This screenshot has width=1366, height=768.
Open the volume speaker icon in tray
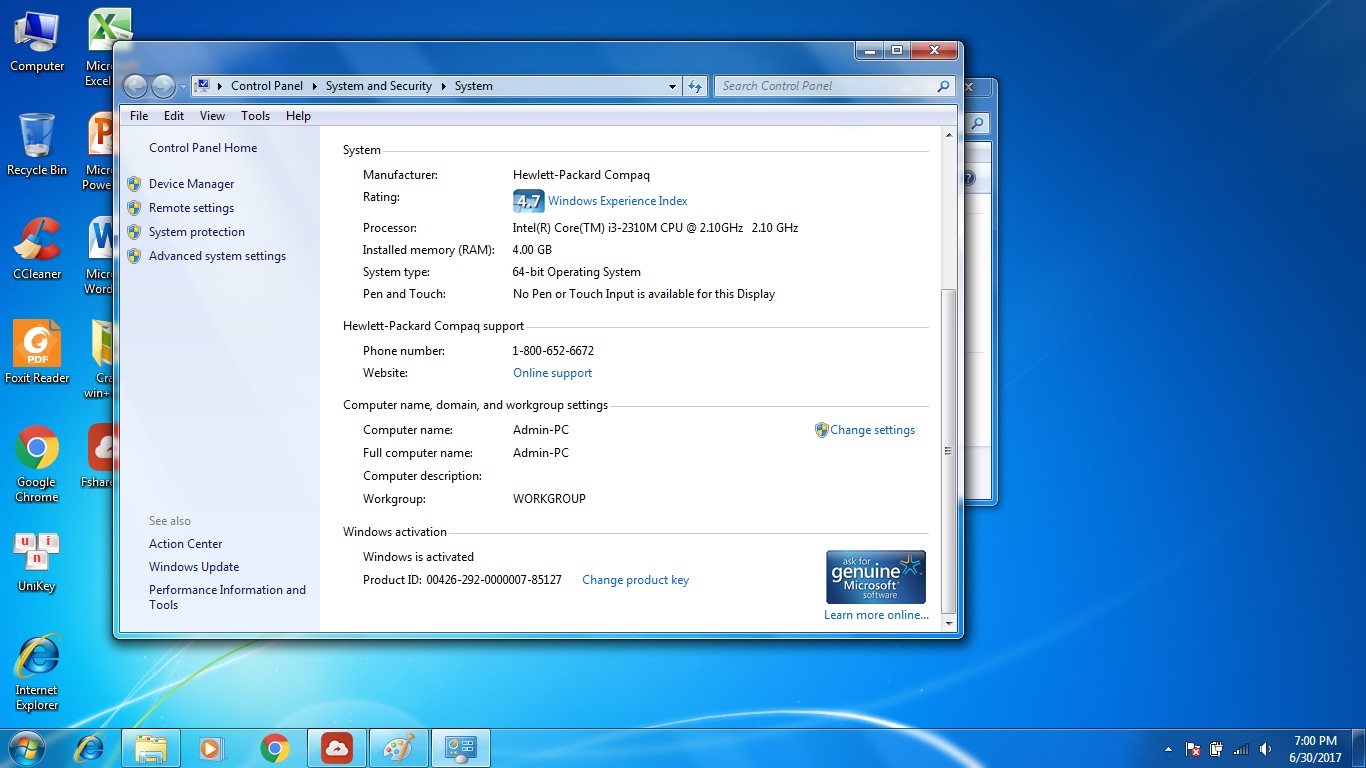(x=1263, y=748)
